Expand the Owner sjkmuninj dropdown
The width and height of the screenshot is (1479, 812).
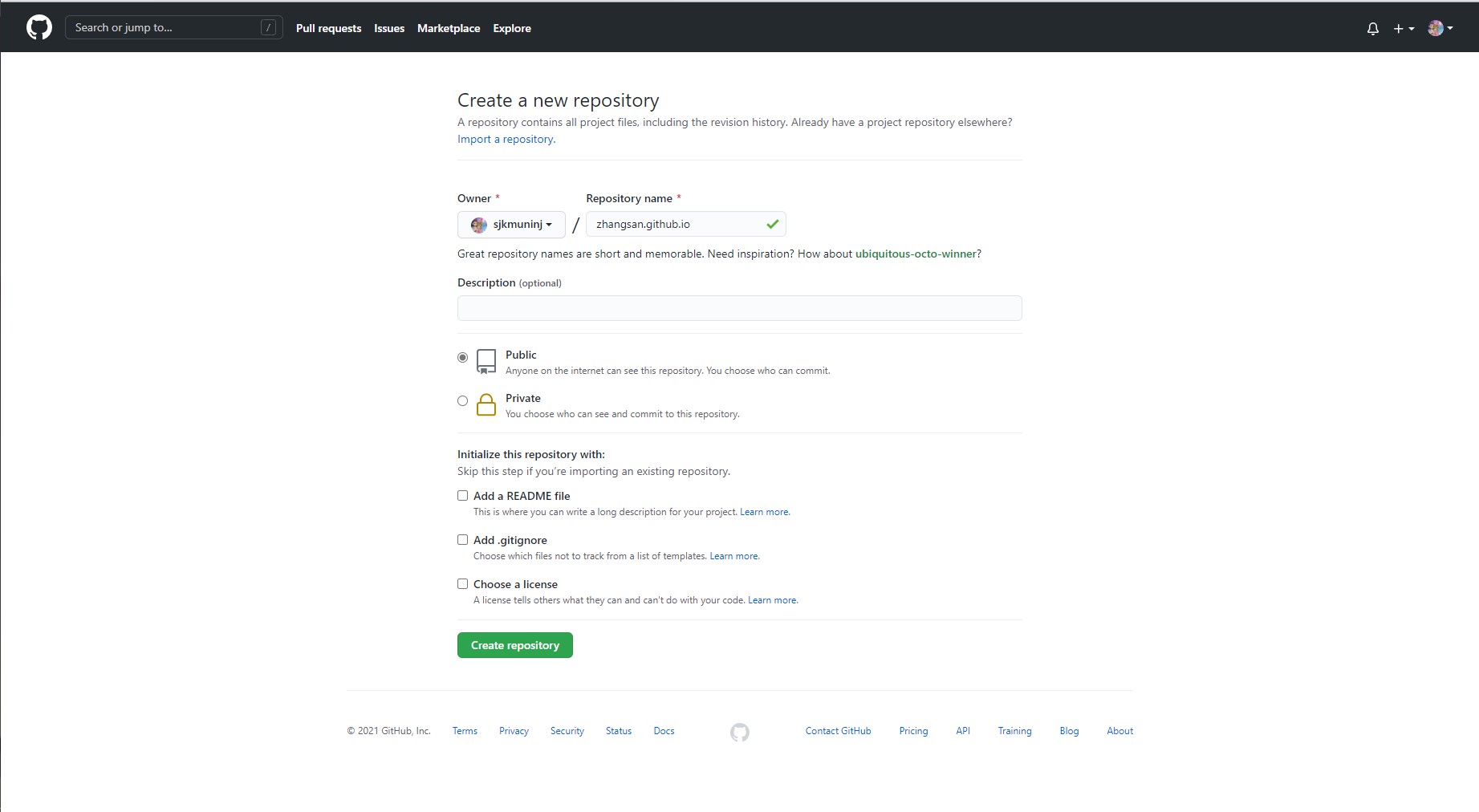[511, 225]
